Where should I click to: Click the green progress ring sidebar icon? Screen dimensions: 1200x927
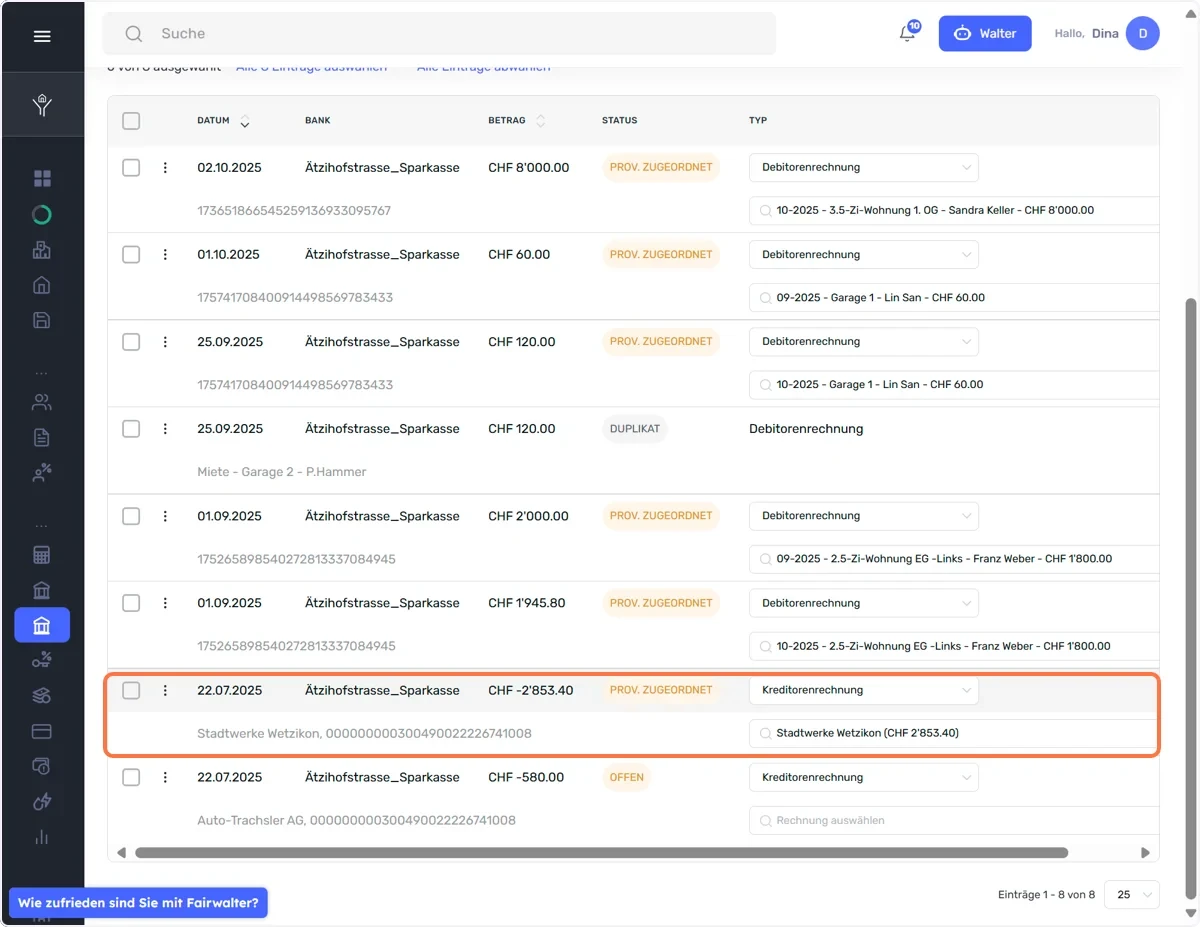pyautogui.click(x=42, y=215)
